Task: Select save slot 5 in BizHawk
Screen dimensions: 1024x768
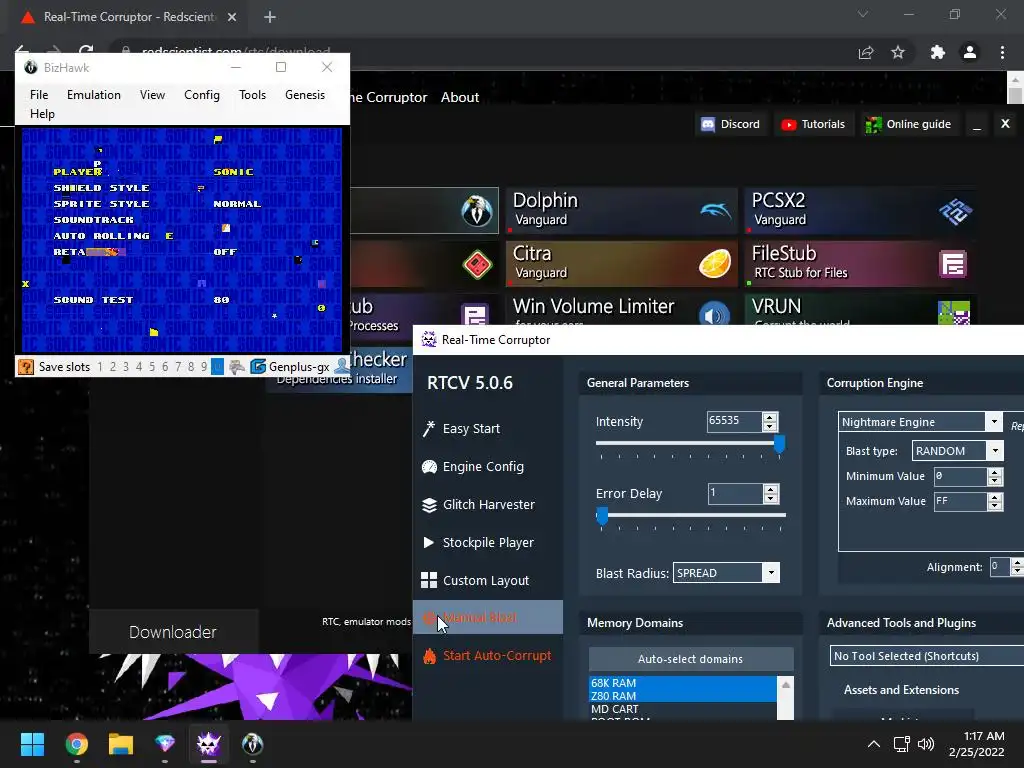Action: click(x=152, y=367)
